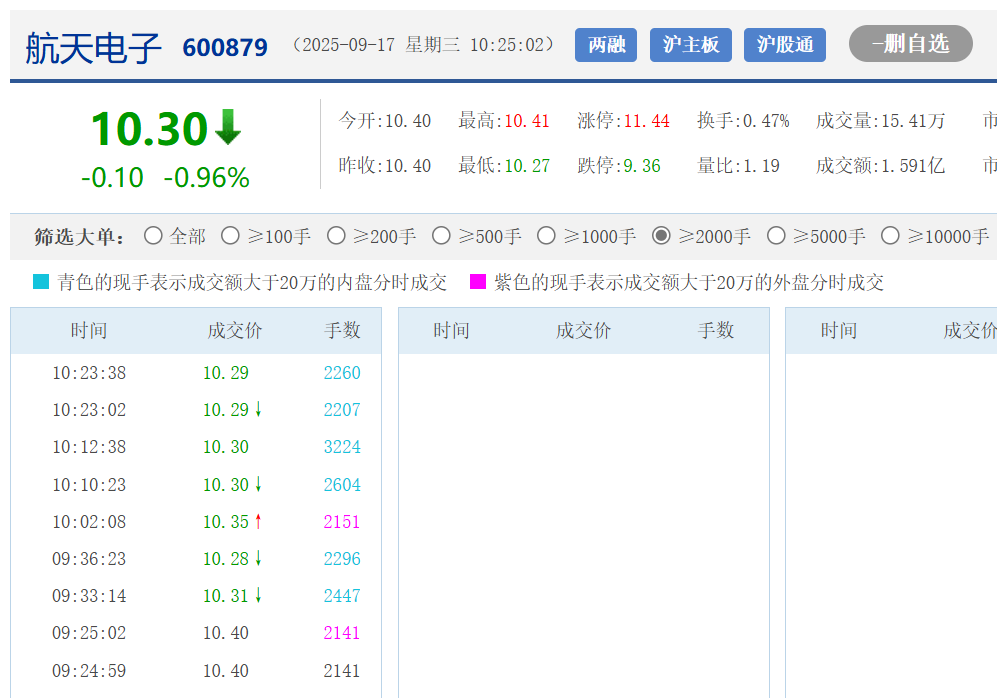This screenshot has height=698, width=997.
Task: Click the down arrow in the 09:33:14 row
Action: tap(258, 595)
